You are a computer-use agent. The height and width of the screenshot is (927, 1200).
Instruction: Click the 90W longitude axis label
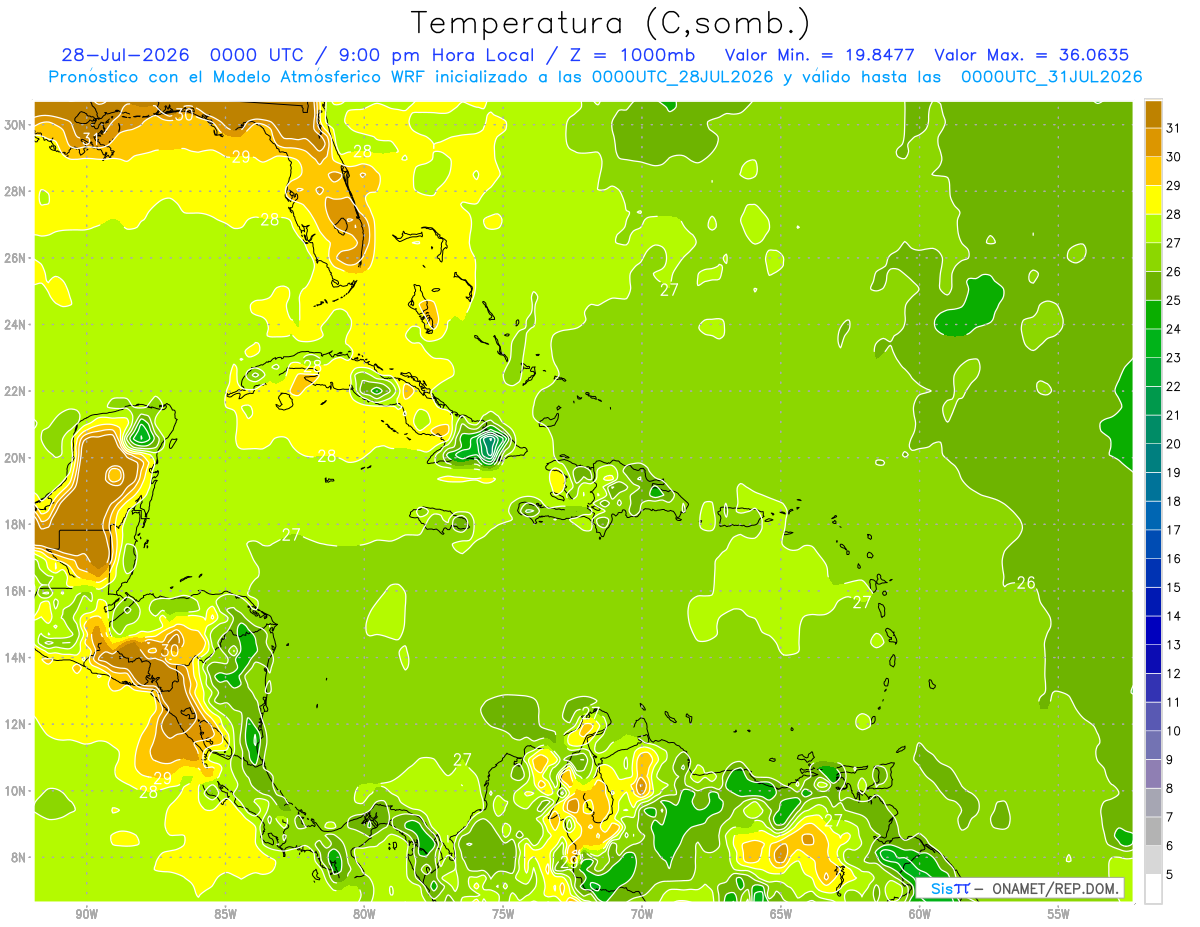tap(87, 913)
